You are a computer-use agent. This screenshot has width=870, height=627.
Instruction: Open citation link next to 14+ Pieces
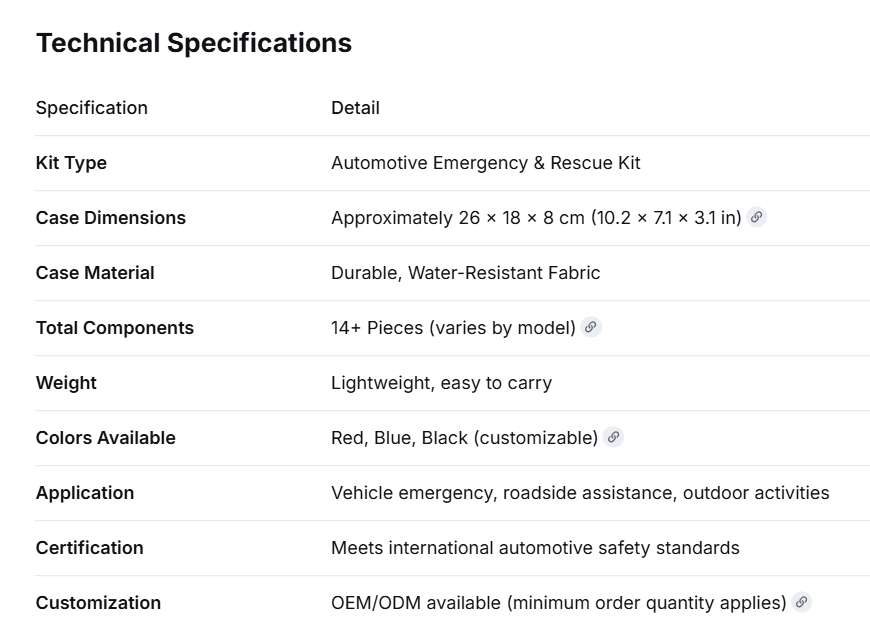591,327
